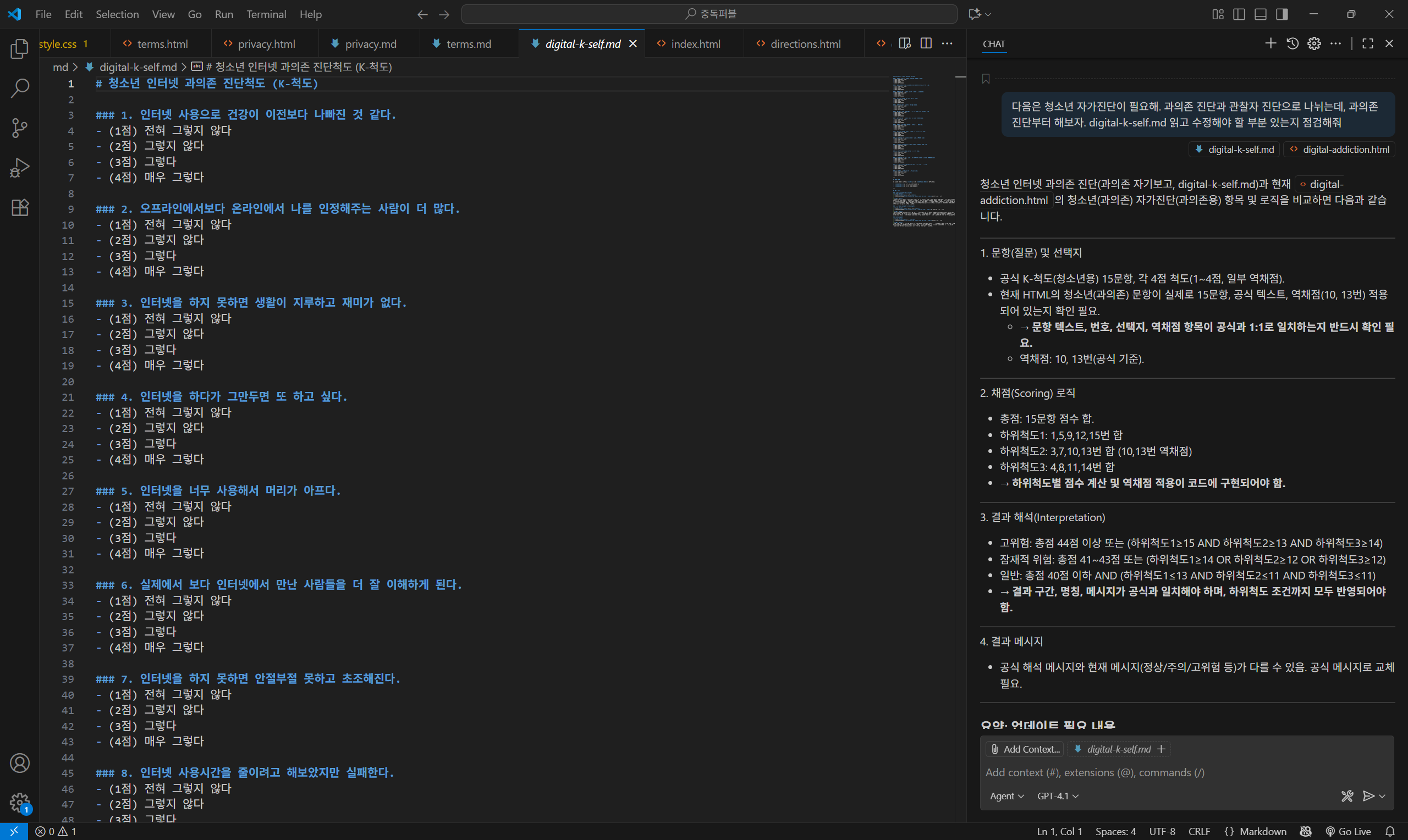This screenshot has width=1408, height=840.
Task: Start a new chat with plus icon
Action: pos(1270,43)
